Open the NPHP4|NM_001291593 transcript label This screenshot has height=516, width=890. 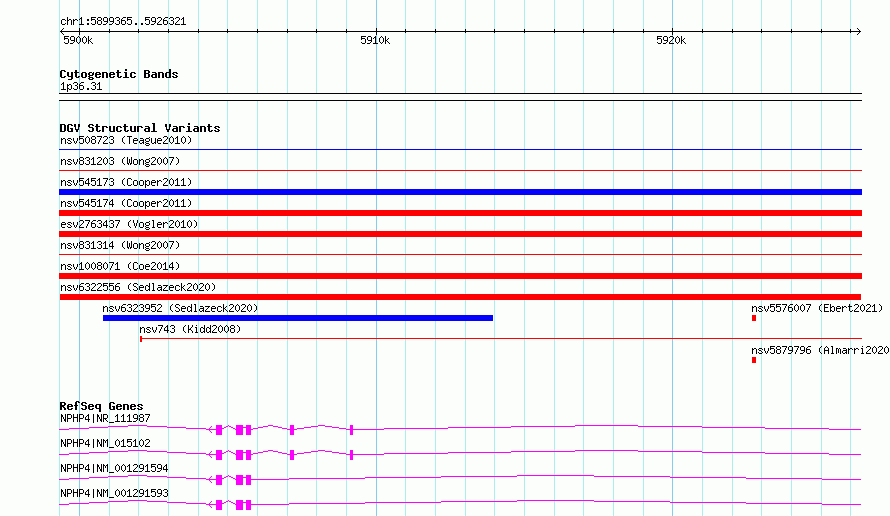coord(114,493)
